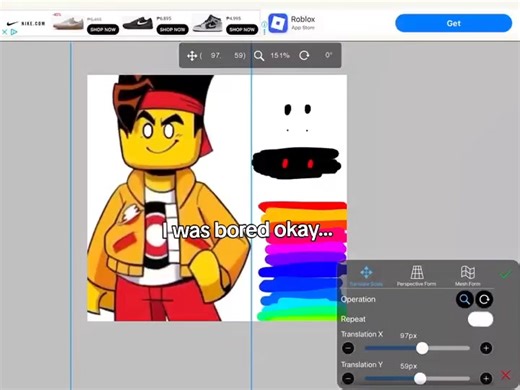Click the Y coordinate value 59 in toolbar
The height and width of the screenshot is (390, 520).
coord(239,55)
